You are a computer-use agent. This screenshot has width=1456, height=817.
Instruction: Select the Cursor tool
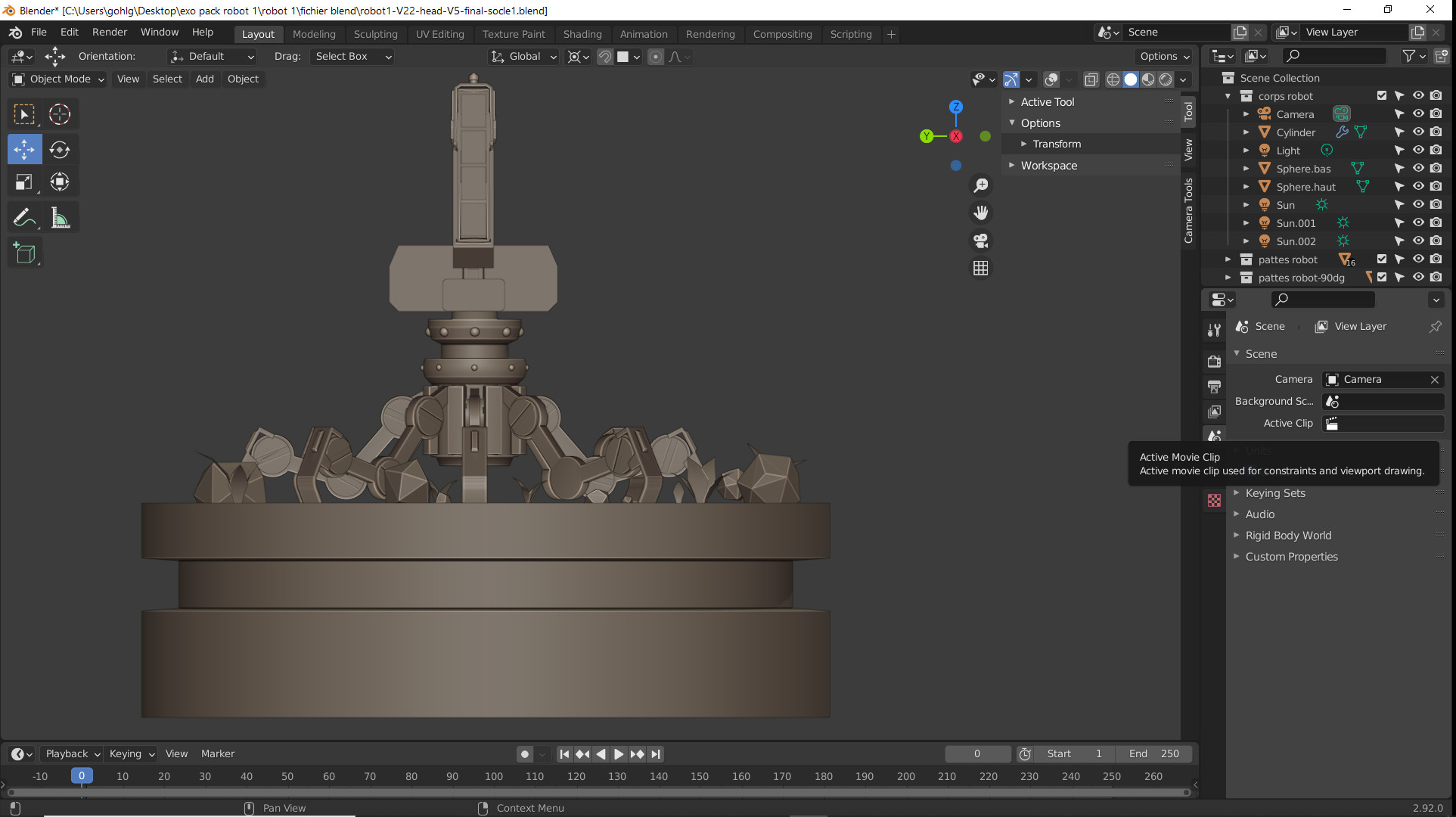(x=60, y=114)
